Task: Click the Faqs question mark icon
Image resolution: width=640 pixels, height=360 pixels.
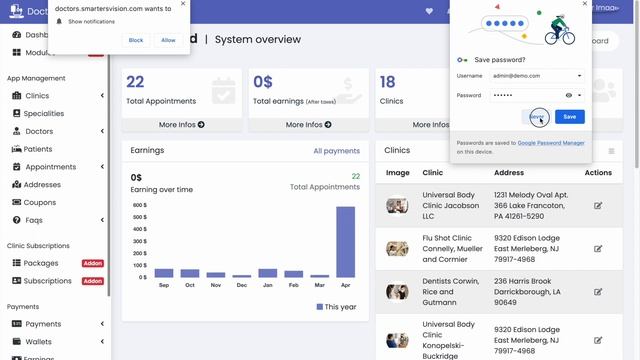Action: point(16,220)
